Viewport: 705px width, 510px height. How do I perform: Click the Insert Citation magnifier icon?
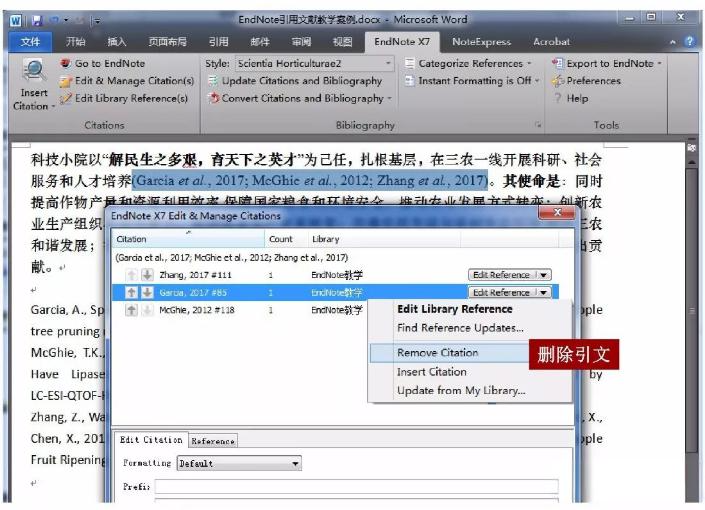coord(31,72)
